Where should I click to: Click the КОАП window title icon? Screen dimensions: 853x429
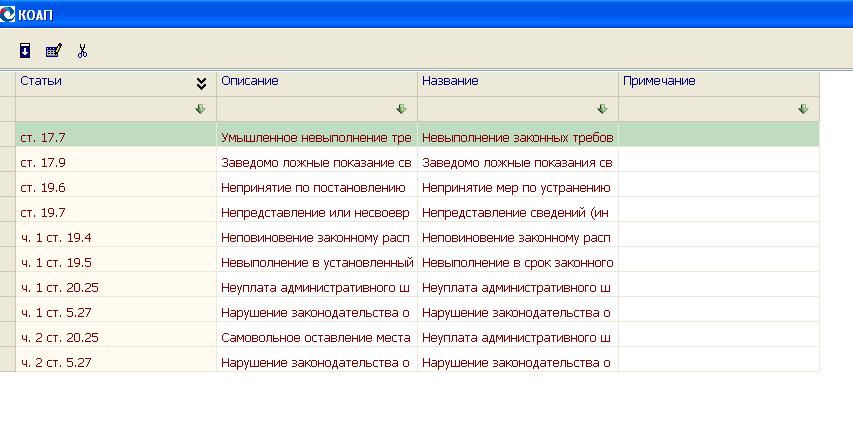point(8,14)
